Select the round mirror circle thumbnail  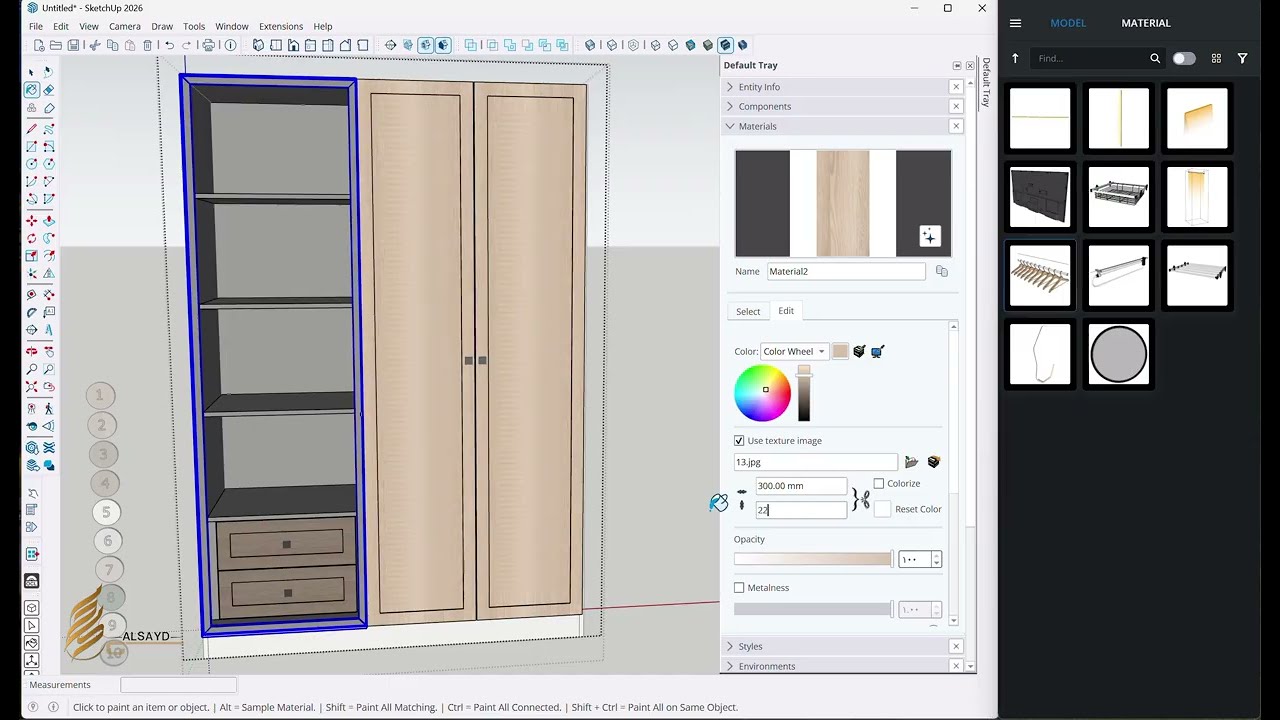1118,354
